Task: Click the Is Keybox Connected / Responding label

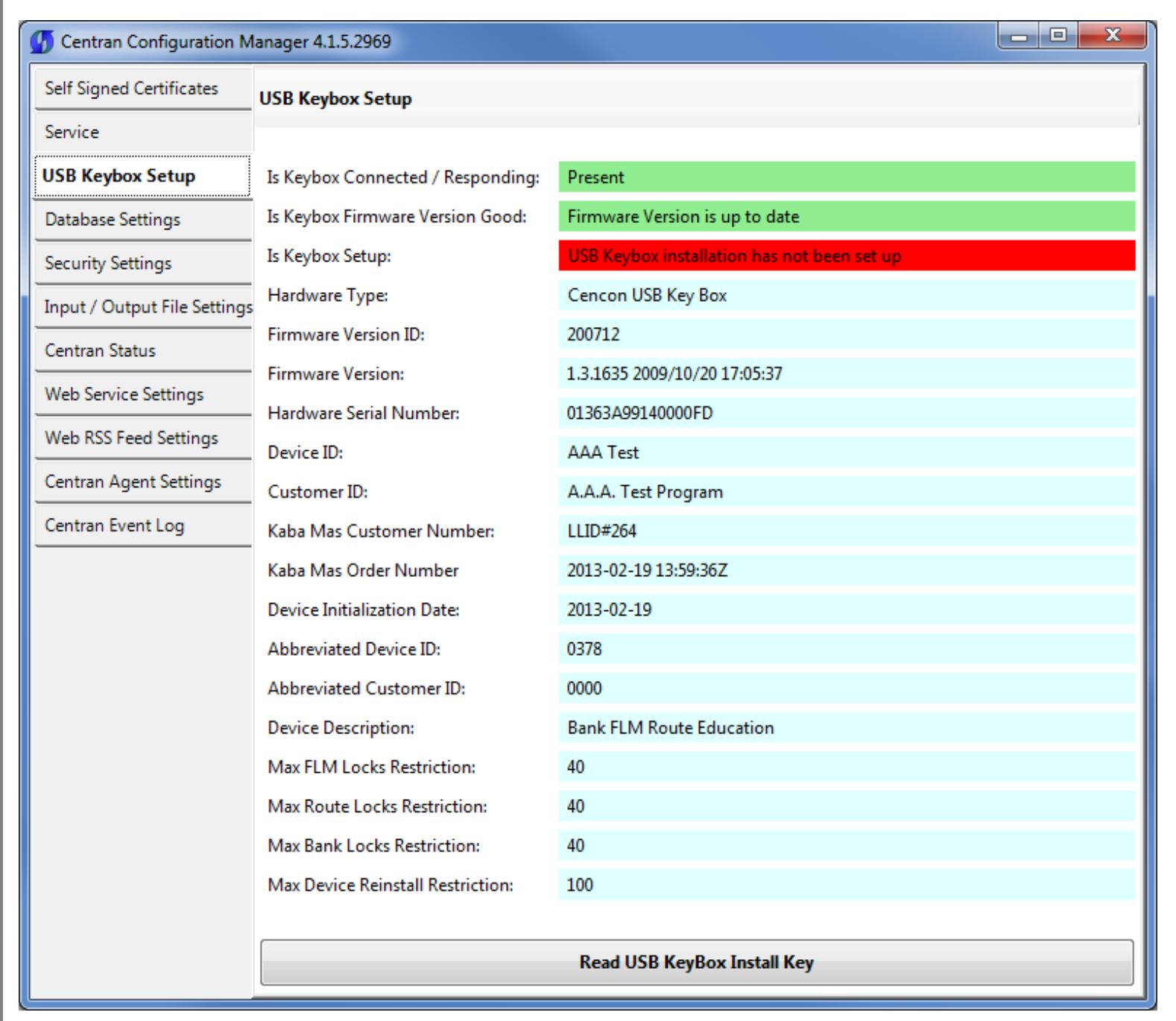Action: point(403,177)
